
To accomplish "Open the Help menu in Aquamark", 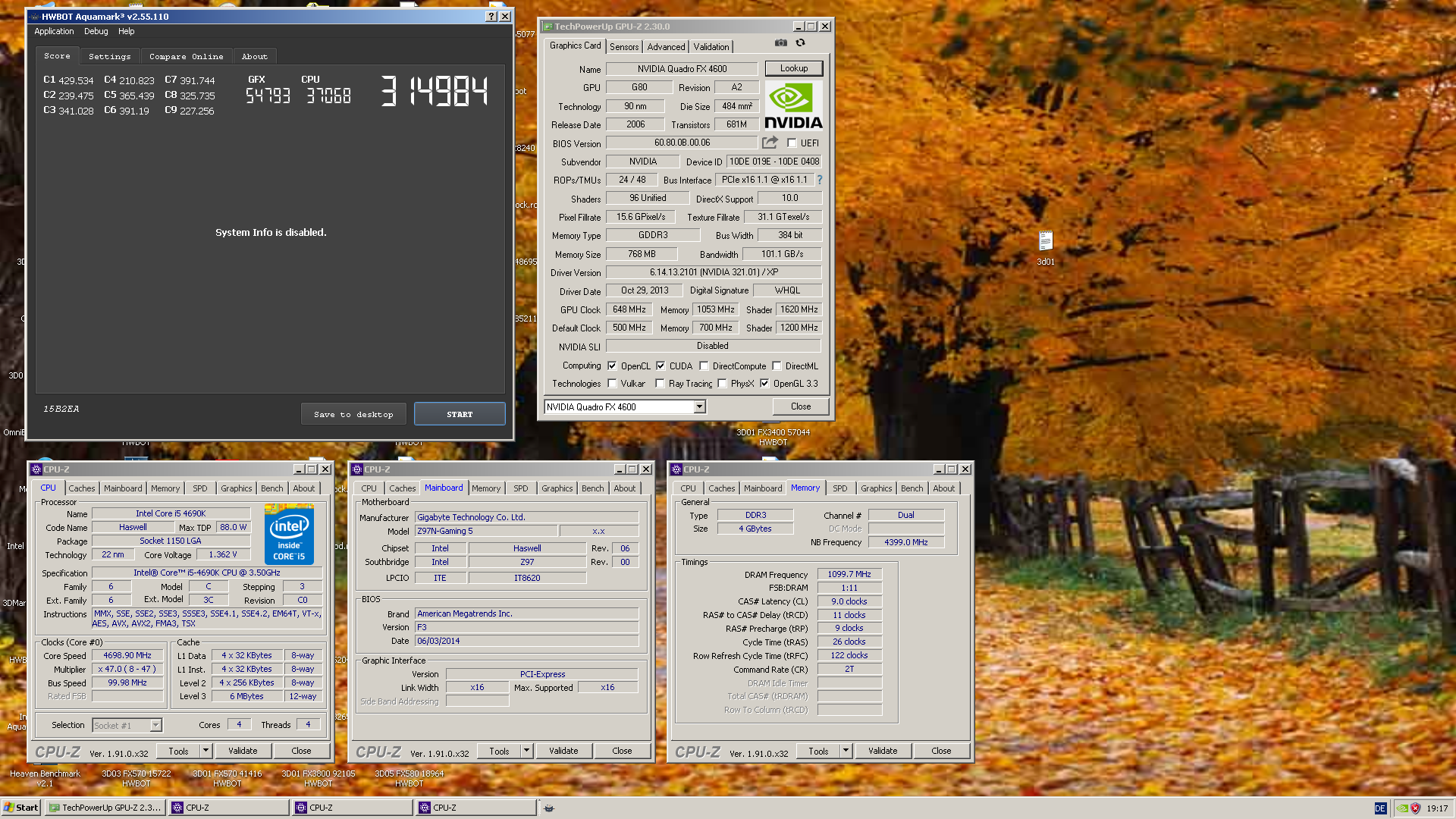I will 127,32.
